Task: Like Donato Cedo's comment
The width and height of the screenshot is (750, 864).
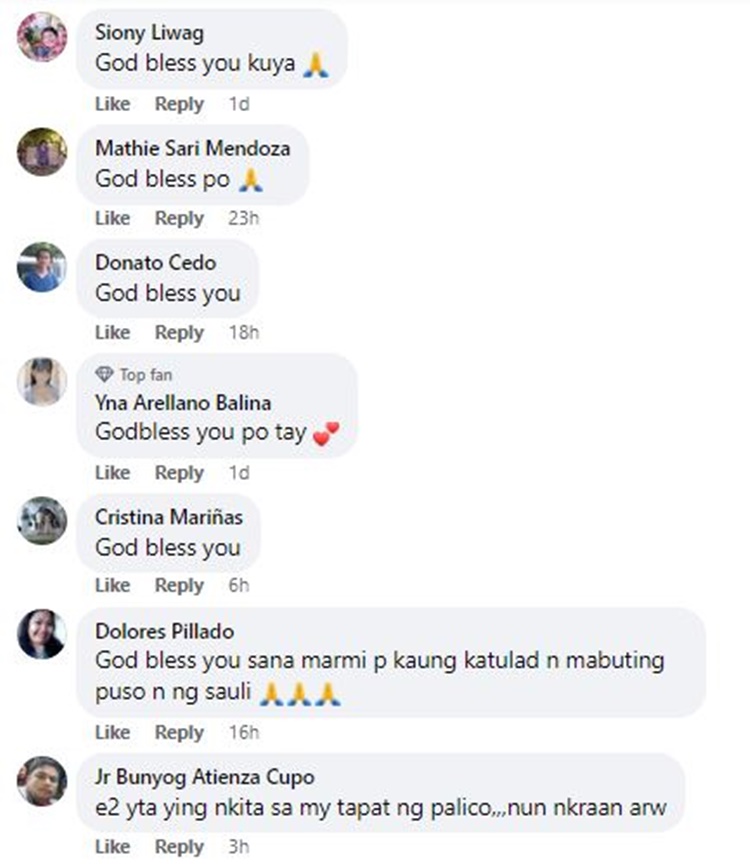Action: [112, 332]
